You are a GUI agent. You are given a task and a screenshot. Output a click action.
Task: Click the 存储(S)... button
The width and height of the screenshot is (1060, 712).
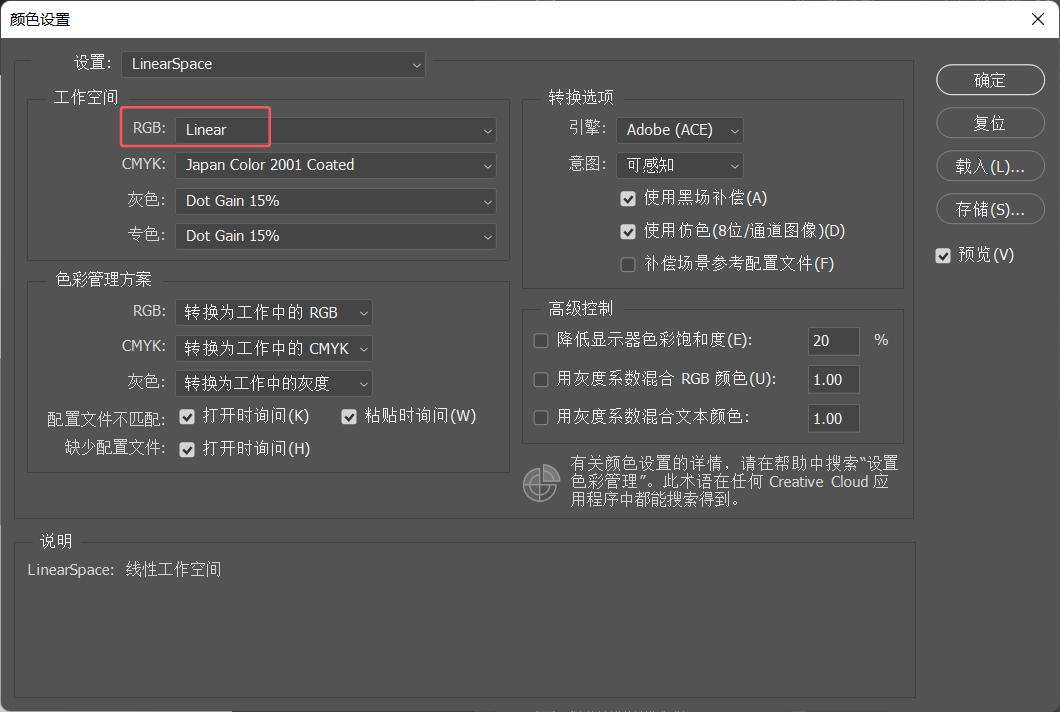click(990, 210)
